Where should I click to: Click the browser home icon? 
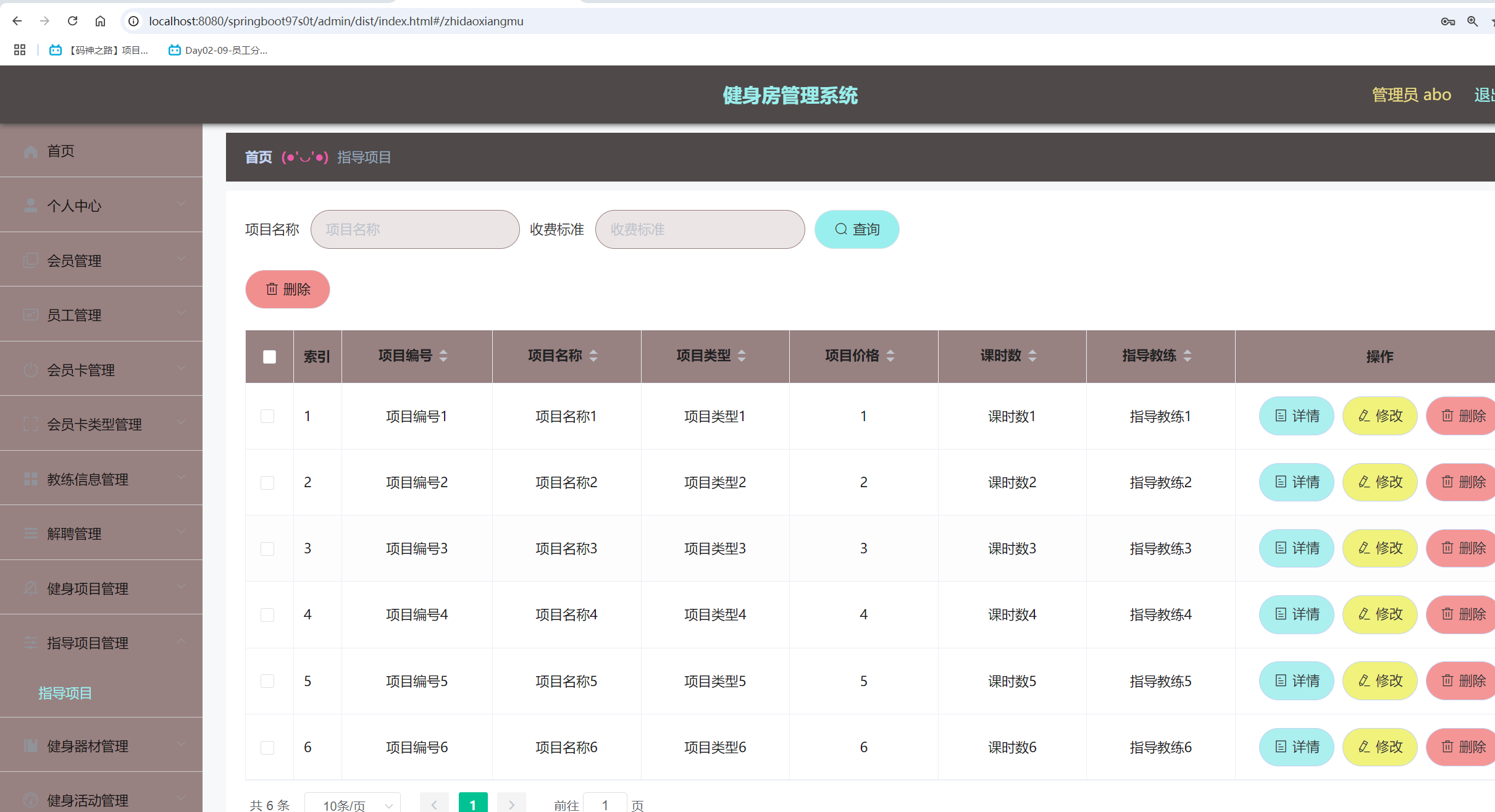pos(100,21)
